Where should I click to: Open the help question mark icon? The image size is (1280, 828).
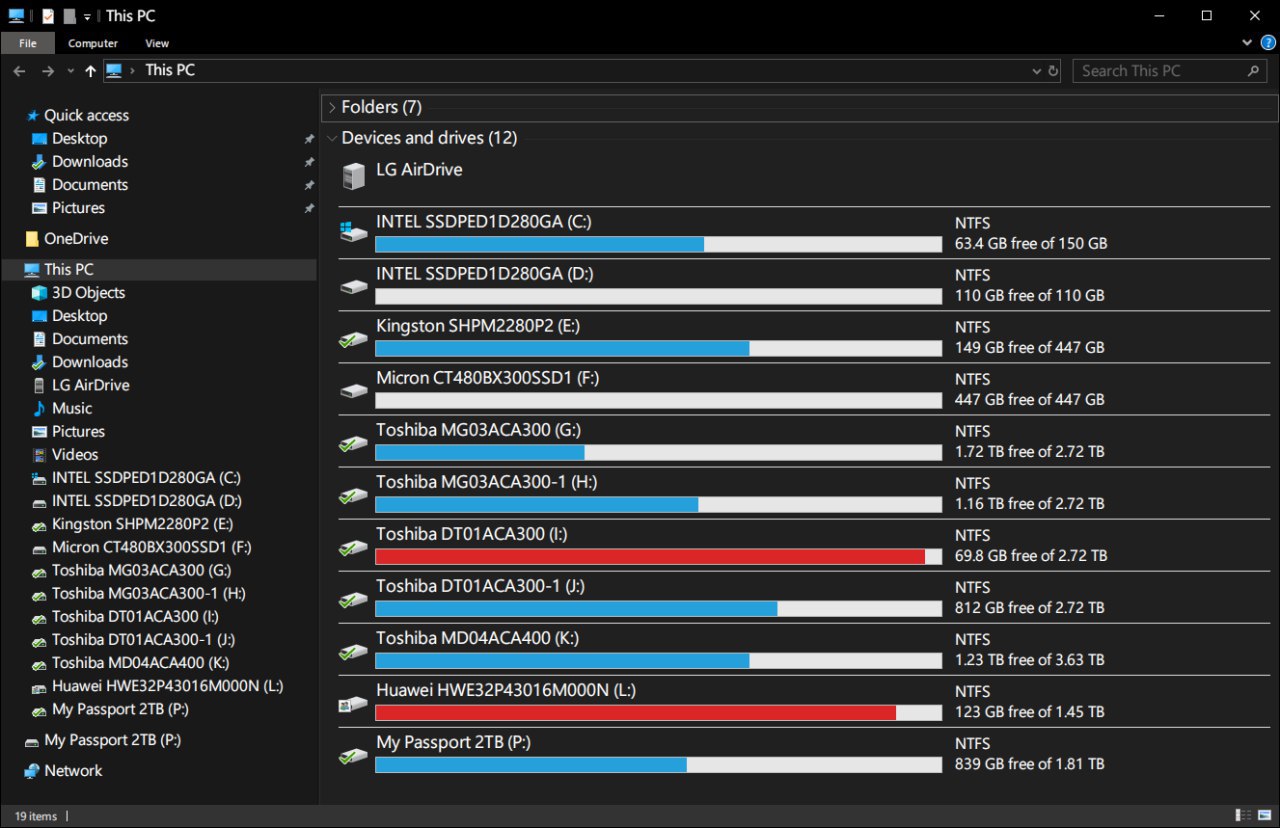point(1268,43)
